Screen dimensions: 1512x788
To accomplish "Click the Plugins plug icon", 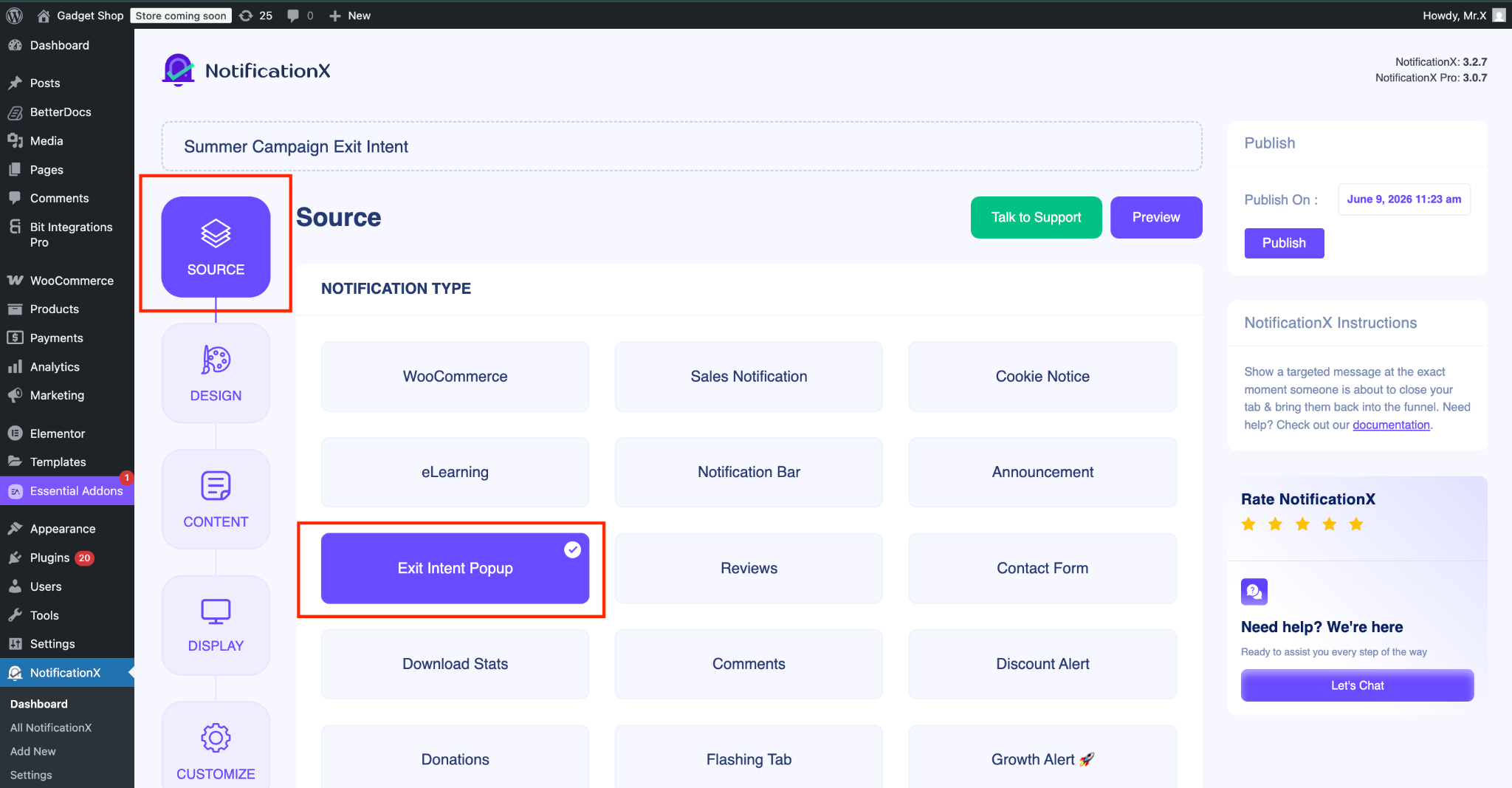I will 15,558.
